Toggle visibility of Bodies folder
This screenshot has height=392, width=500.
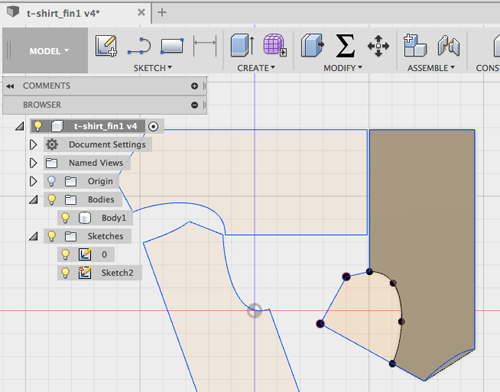pos(51,200)
